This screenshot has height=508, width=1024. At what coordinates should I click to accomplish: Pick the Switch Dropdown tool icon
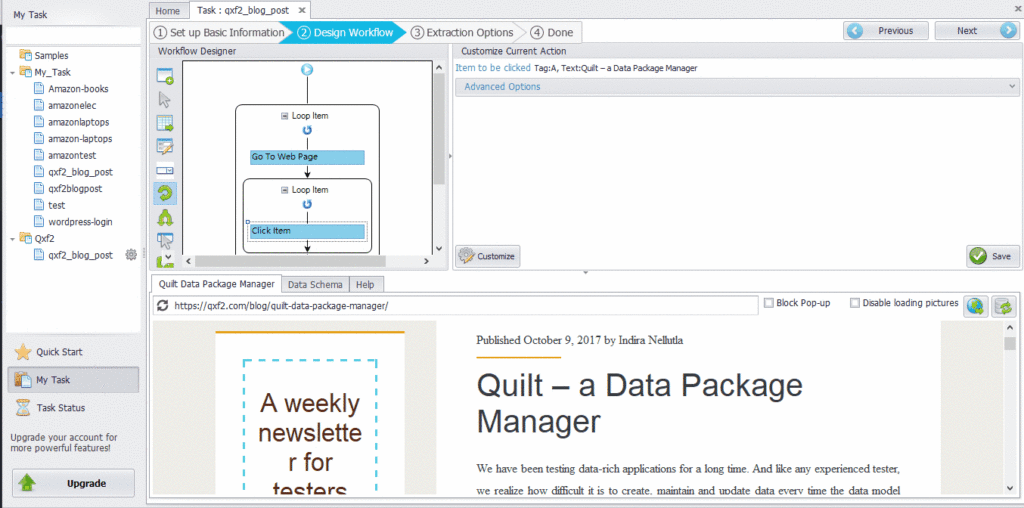(165, 170)
